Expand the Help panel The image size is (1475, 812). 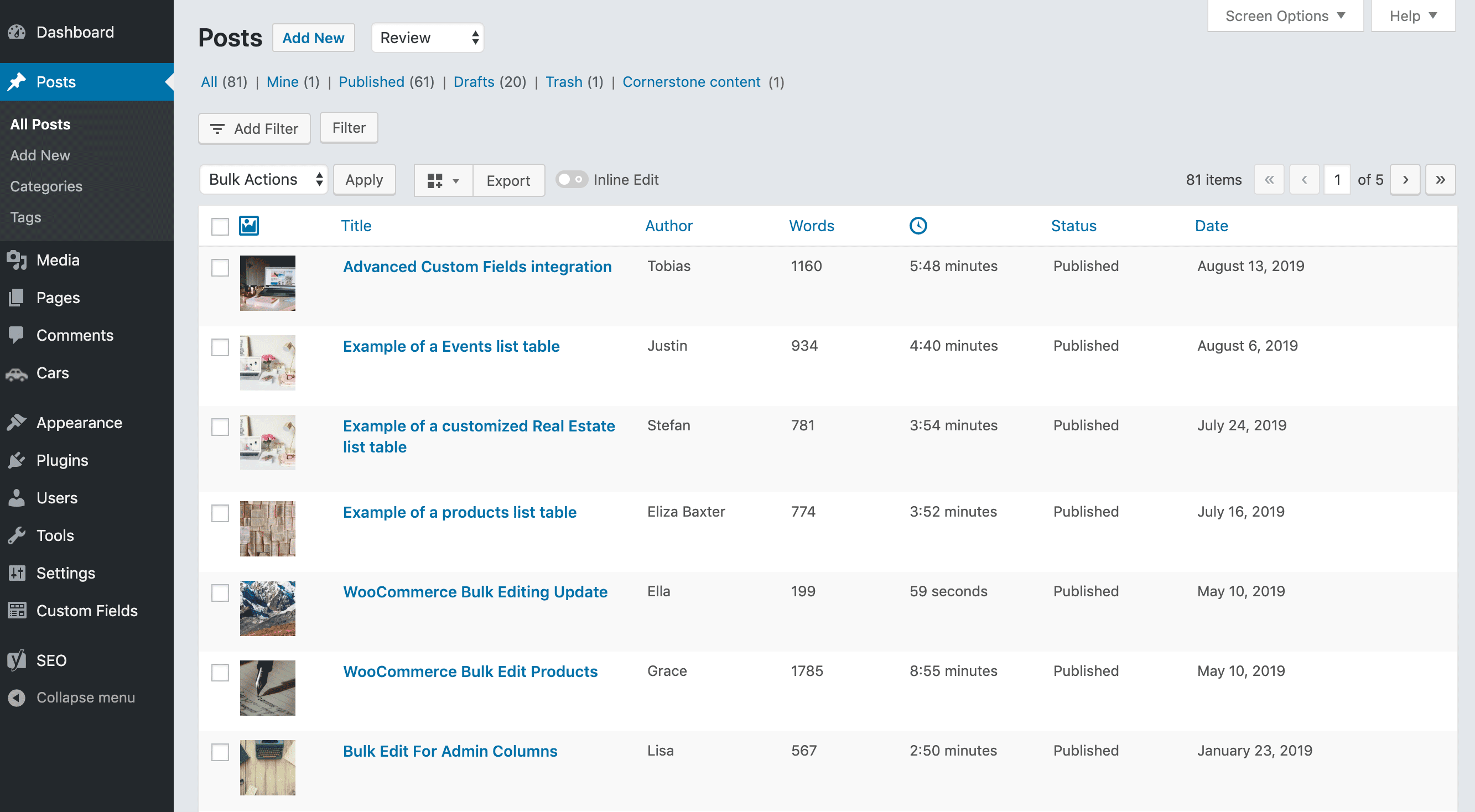(x=1412, y=16)
